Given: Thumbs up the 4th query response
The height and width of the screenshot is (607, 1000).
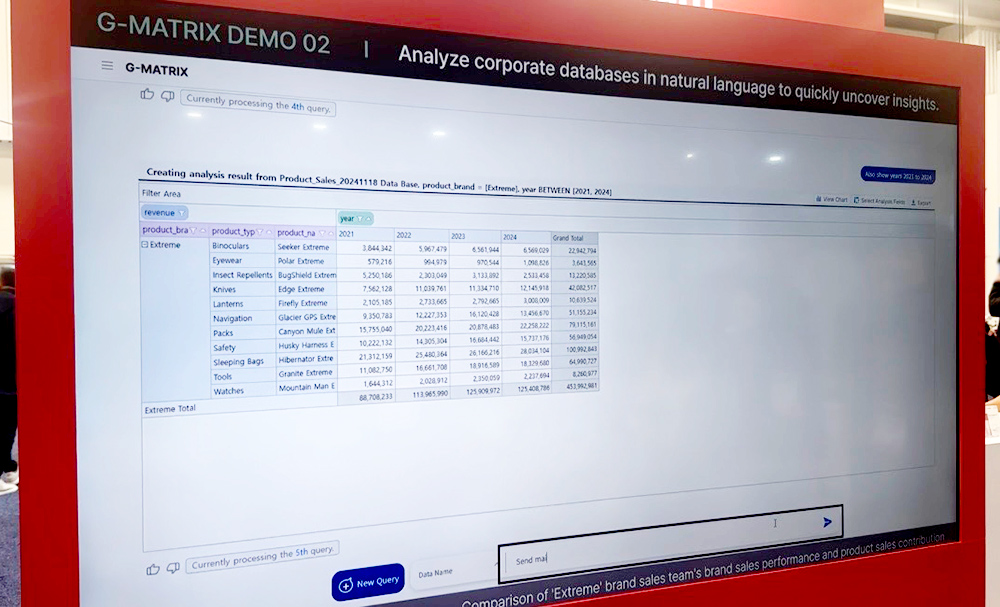Looking at the screenshot, I should pyautogui.click(x=147, y=94).
